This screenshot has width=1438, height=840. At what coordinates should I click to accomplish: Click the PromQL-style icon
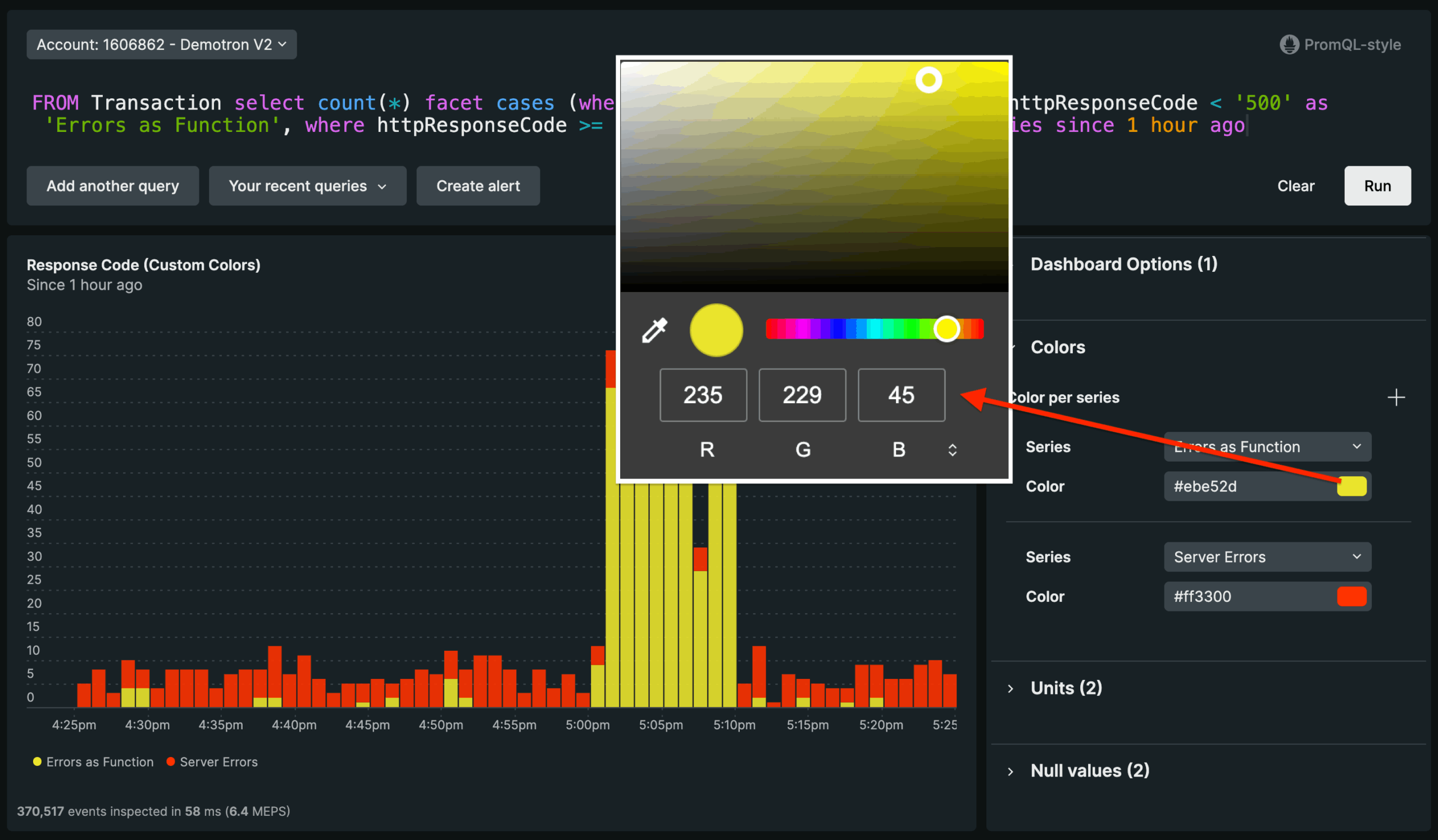1289,44
